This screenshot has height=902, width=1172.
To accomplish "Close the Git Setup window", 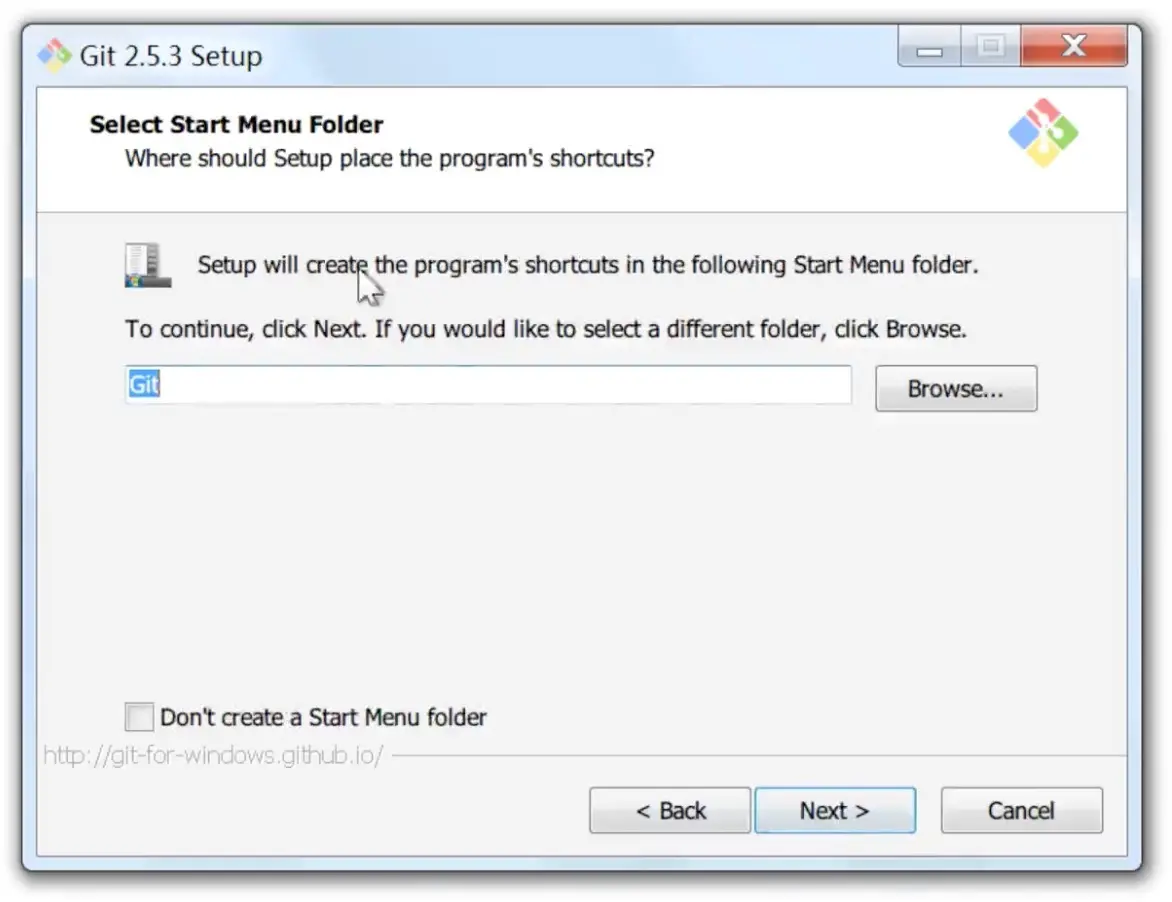I will 1073,47.
